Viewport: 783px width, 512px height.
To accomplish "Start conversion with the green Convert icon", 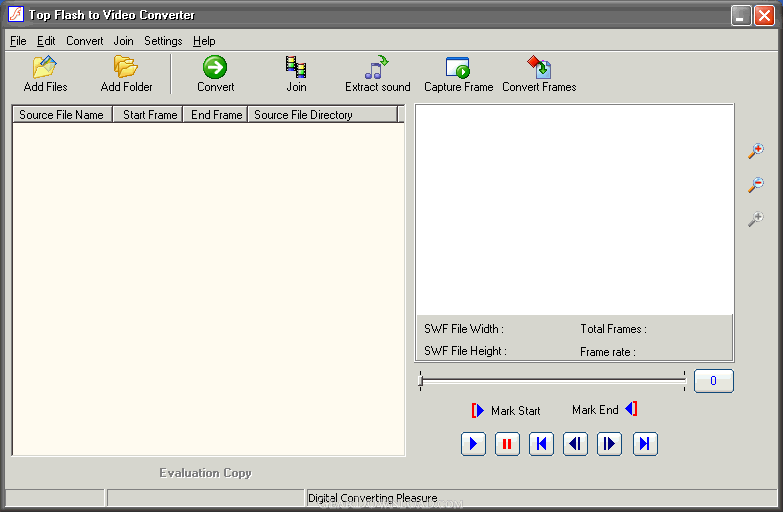I will pyautogui.click(x=215, y=67).
